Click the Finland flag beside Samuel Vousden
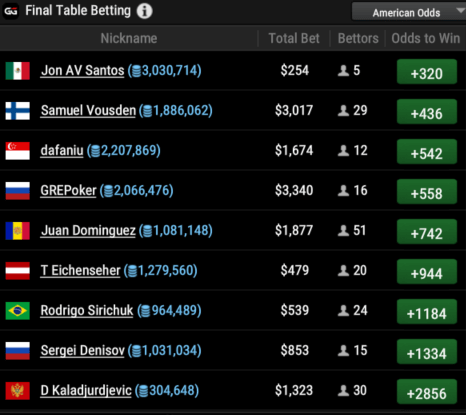The image size is (466, 415). [18, 111]
